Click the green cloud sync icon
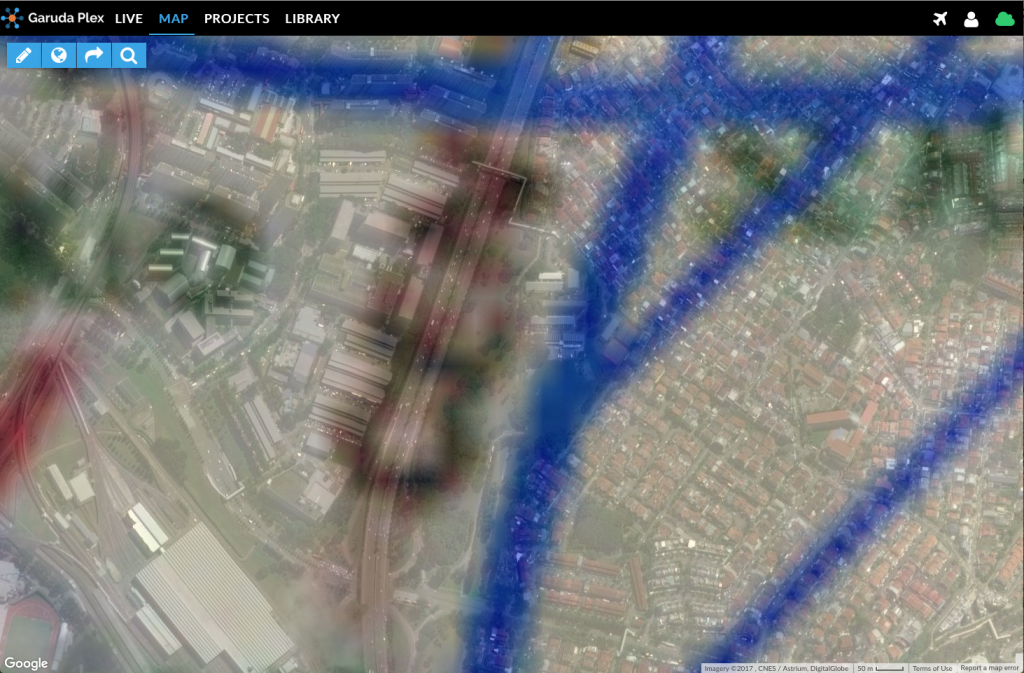This screenshot has width=1024, height=673. 1005,18
